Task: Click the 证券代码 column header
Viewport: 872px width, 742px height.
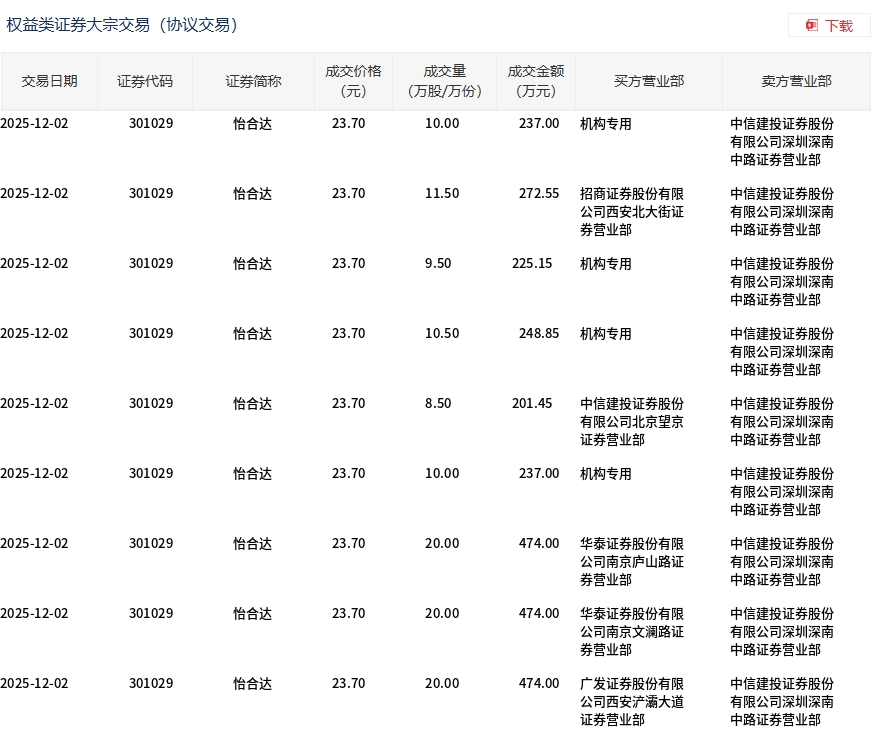Action: [x=145, y=81]
